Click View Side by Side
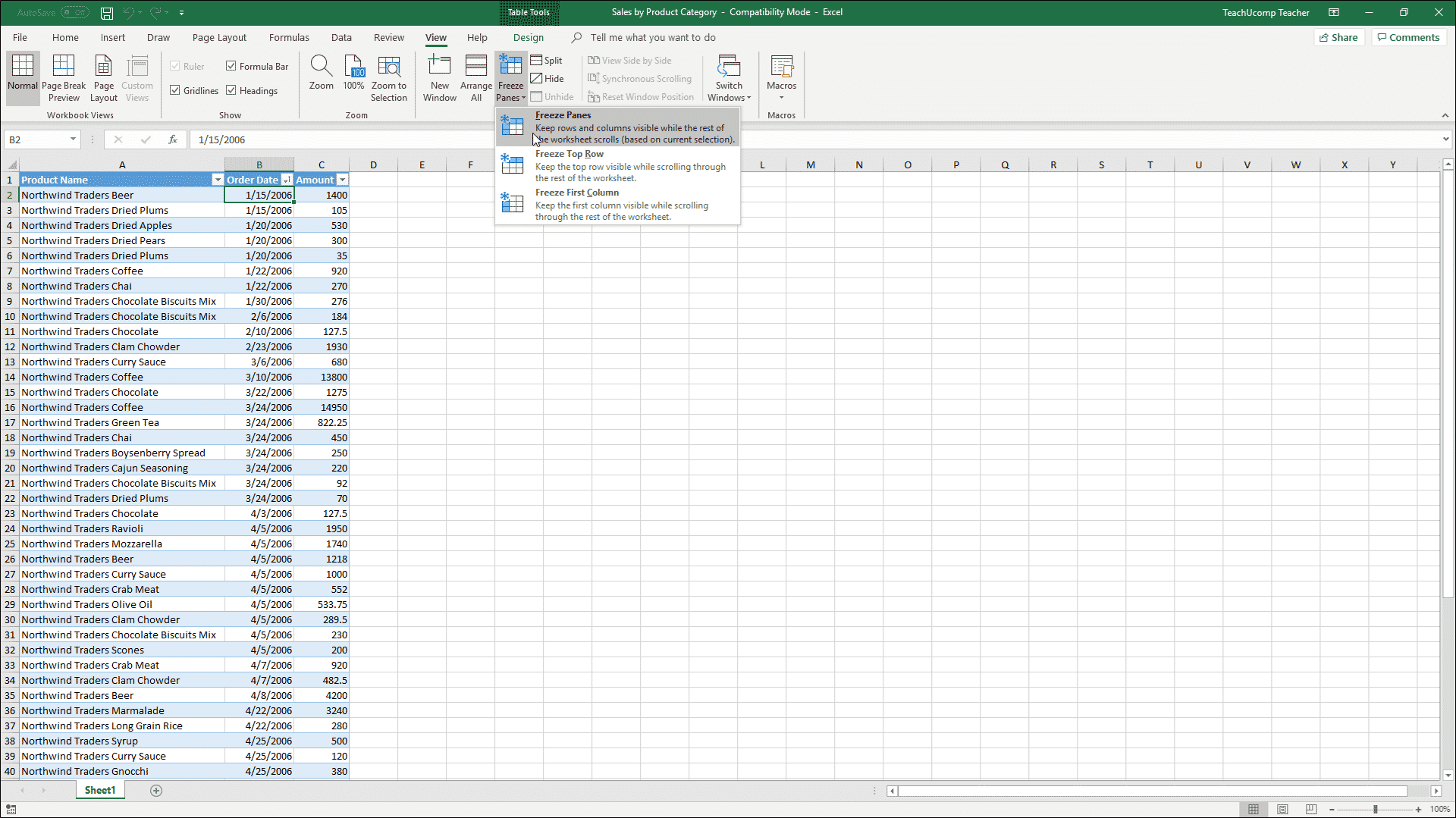Image resolution: width=1456 pixels, height=818 pixels. tap(629, 61)
